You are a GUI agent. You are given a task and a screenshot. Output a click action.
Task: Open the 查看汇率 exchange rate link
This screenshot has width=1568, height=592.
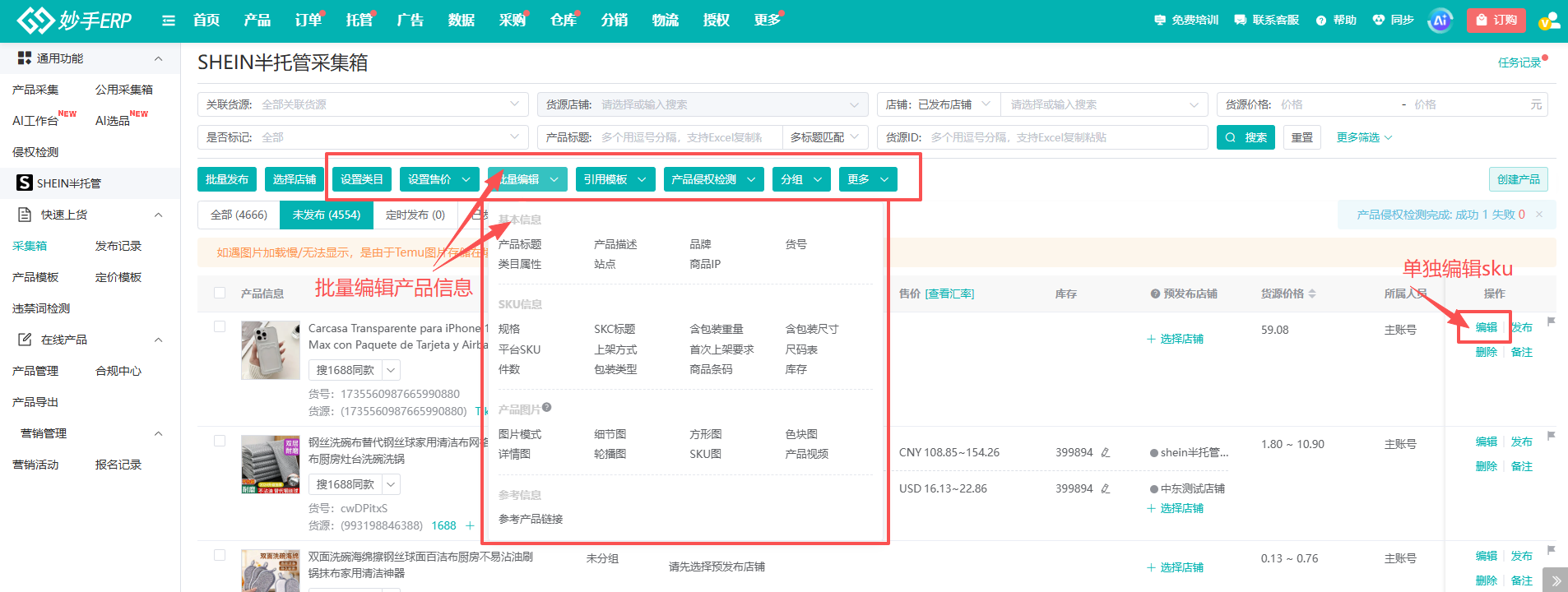949,294
